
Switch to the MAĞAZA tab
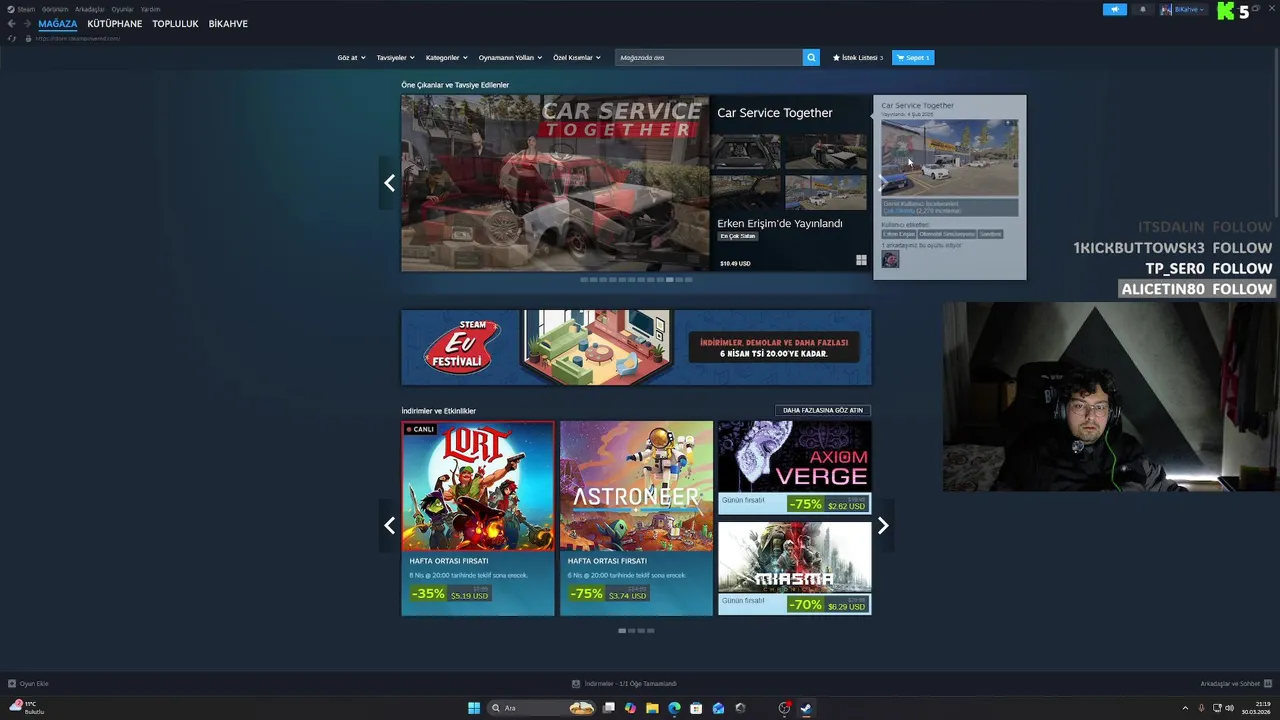(58, 23)
